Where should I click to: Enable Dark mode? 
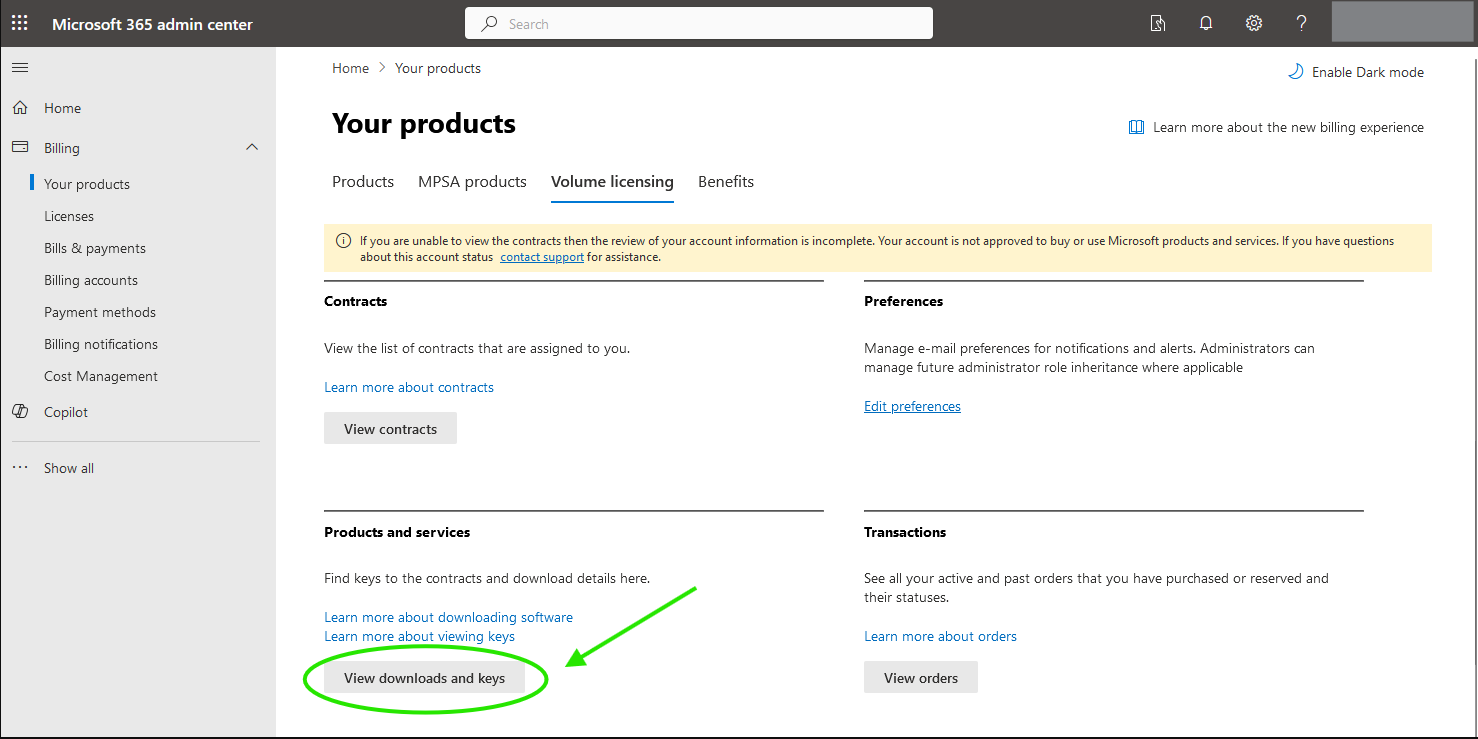pyautogui.click(x=1355, y=71)
